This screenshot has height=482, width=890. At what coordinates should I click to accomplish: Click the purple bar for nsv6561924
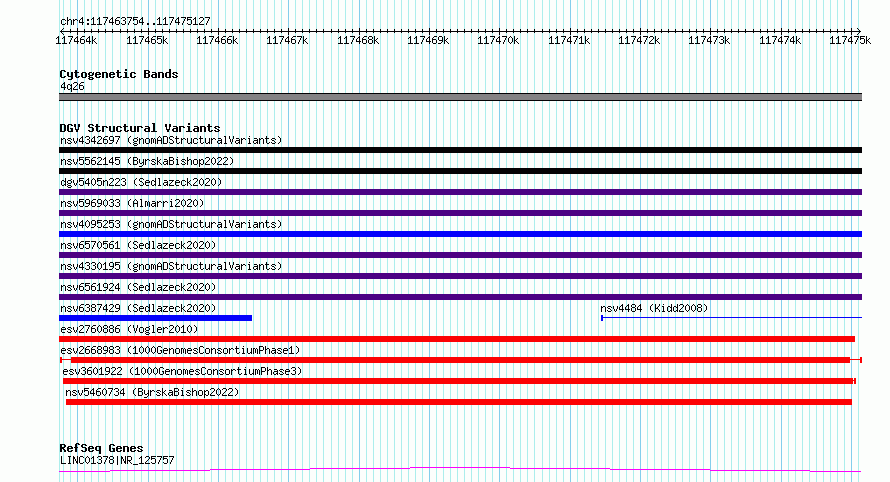(460, 297)
